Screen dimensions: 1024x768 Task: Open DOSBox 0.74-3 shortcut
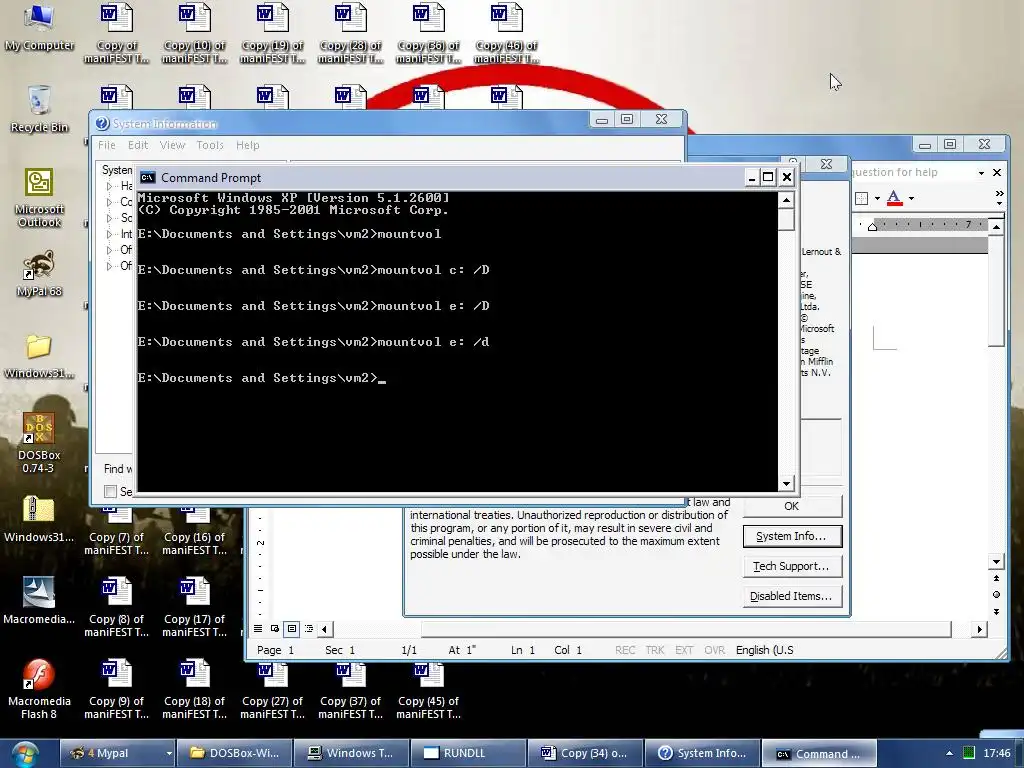pyautogui.click(x=39, y=443)
